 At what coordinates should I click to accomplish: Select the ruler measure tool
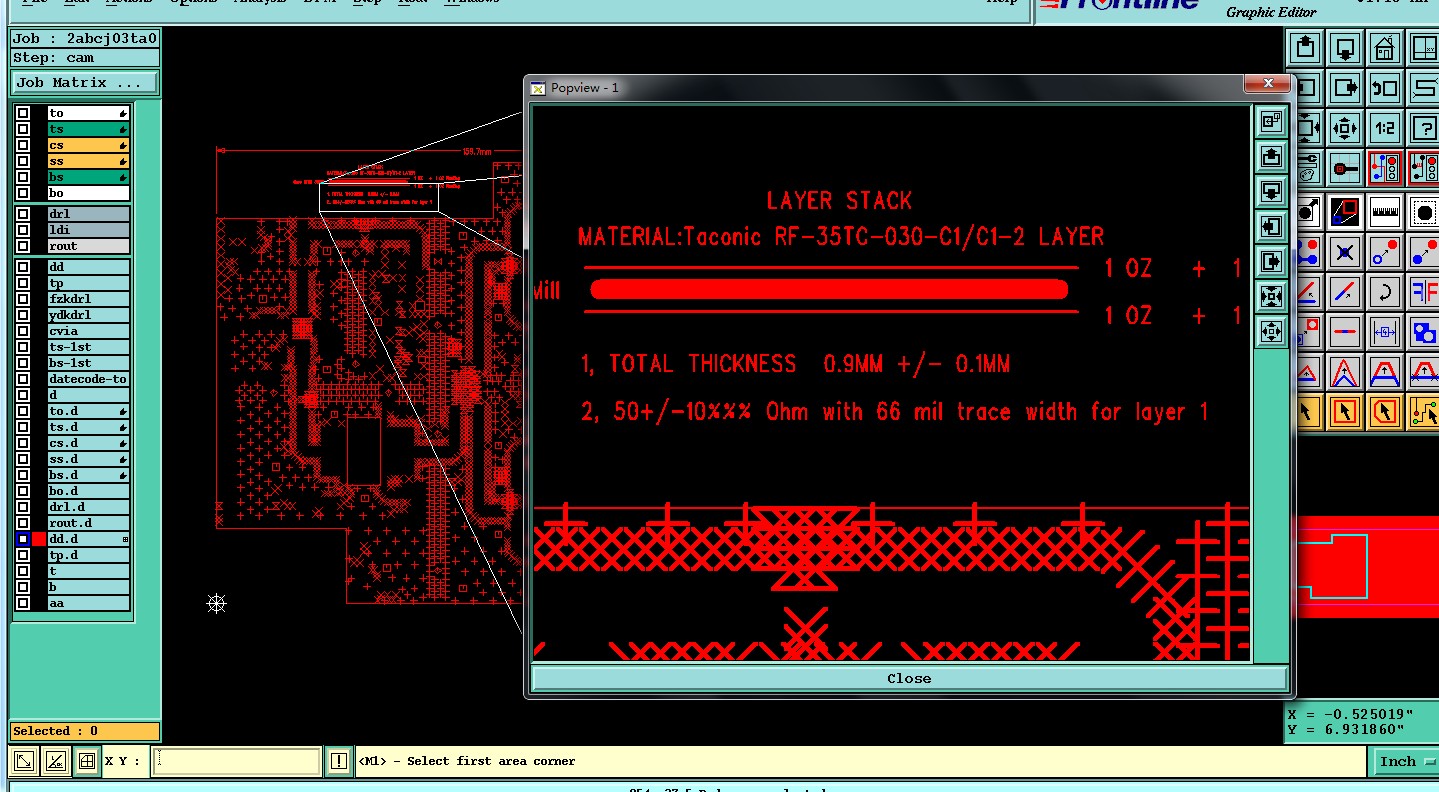1385,211
